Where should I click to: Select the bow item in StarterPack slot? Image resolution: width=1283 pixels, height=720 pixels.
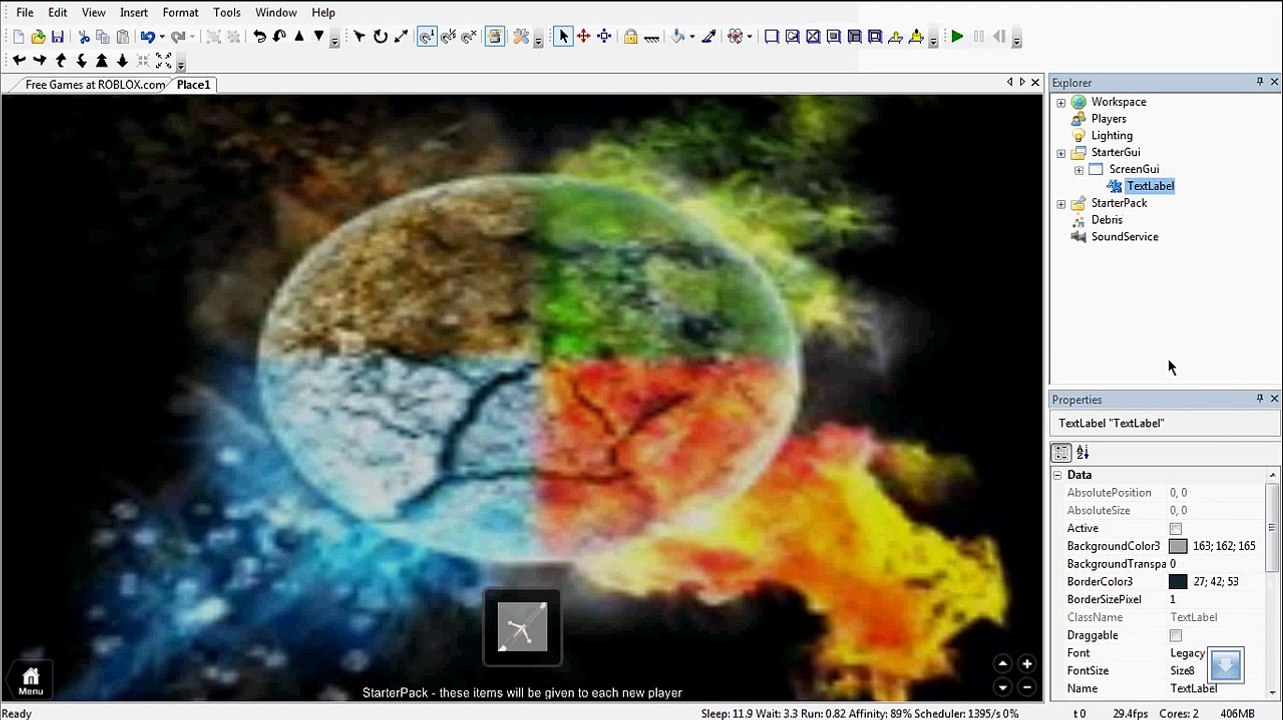pyautogui.click(x=522, y=627)
